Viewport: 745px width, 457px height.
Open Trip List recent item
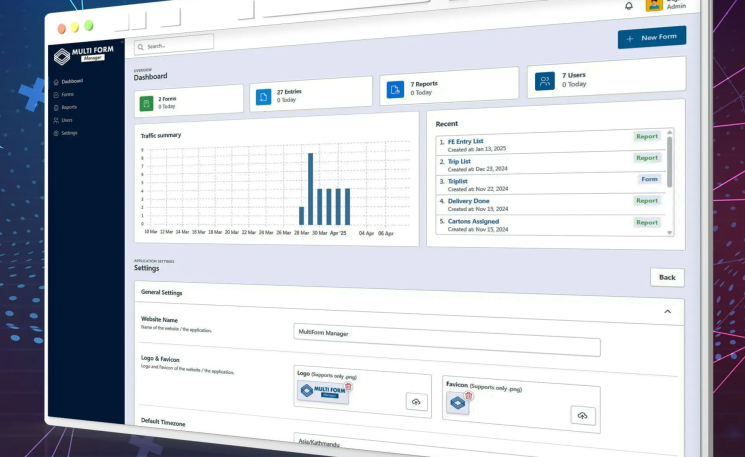point(459,162)
